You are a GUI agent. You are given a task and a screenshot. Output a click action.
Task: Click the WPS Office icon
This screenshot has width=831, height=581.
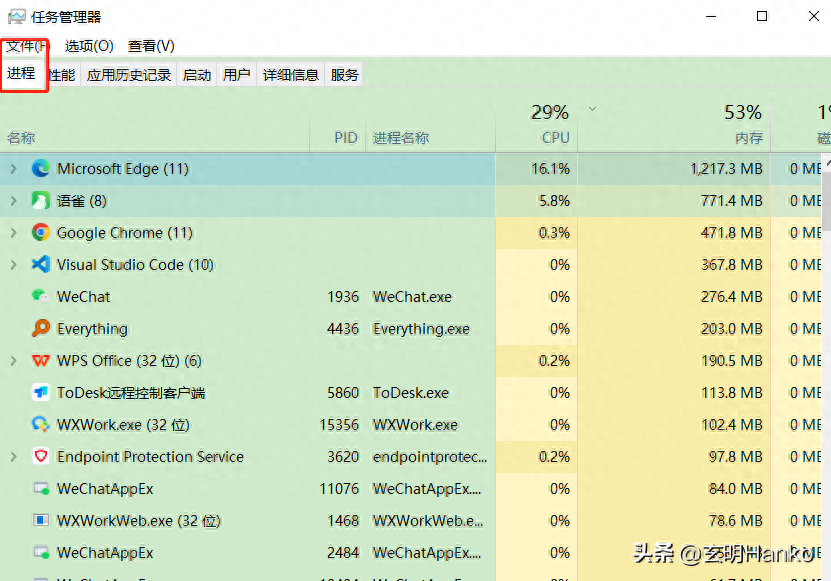click(x=41, y=360)
